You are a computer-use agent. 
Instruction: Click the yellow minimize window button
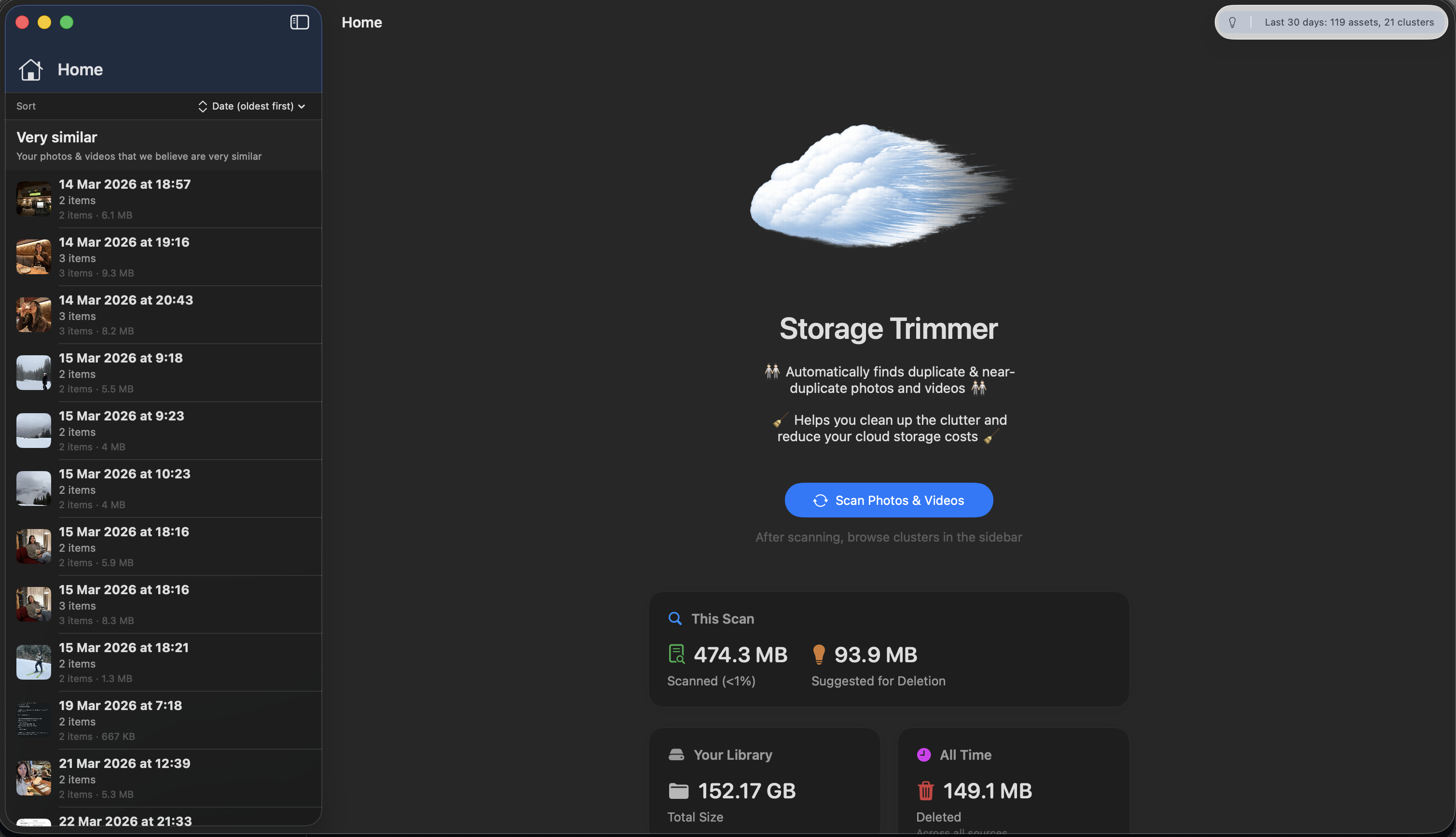[x=44, y=22]
